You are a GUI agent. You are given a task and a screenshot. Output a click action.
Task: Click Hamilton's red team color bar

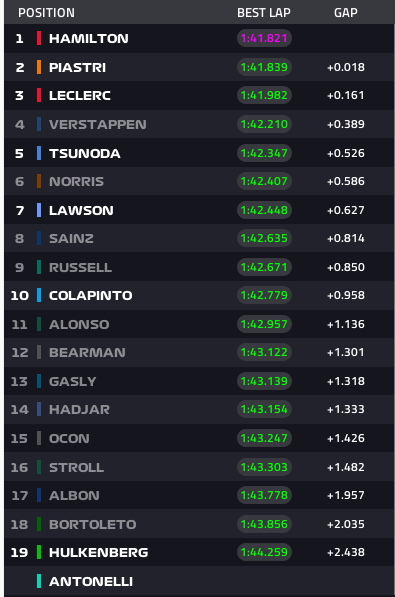(x=39, y=38)
